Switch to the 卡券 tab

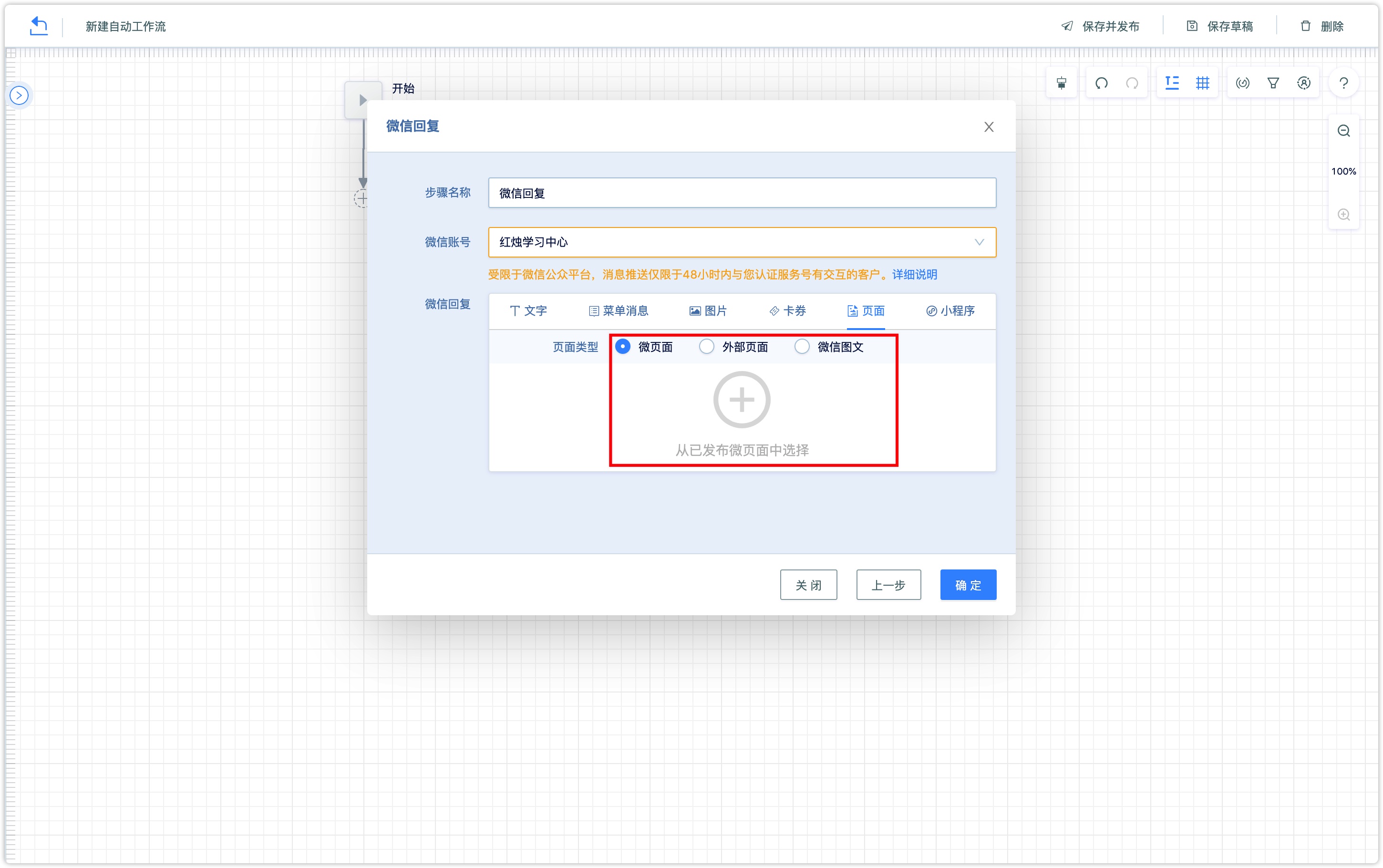pyautogui.click(x=787, y=310)
